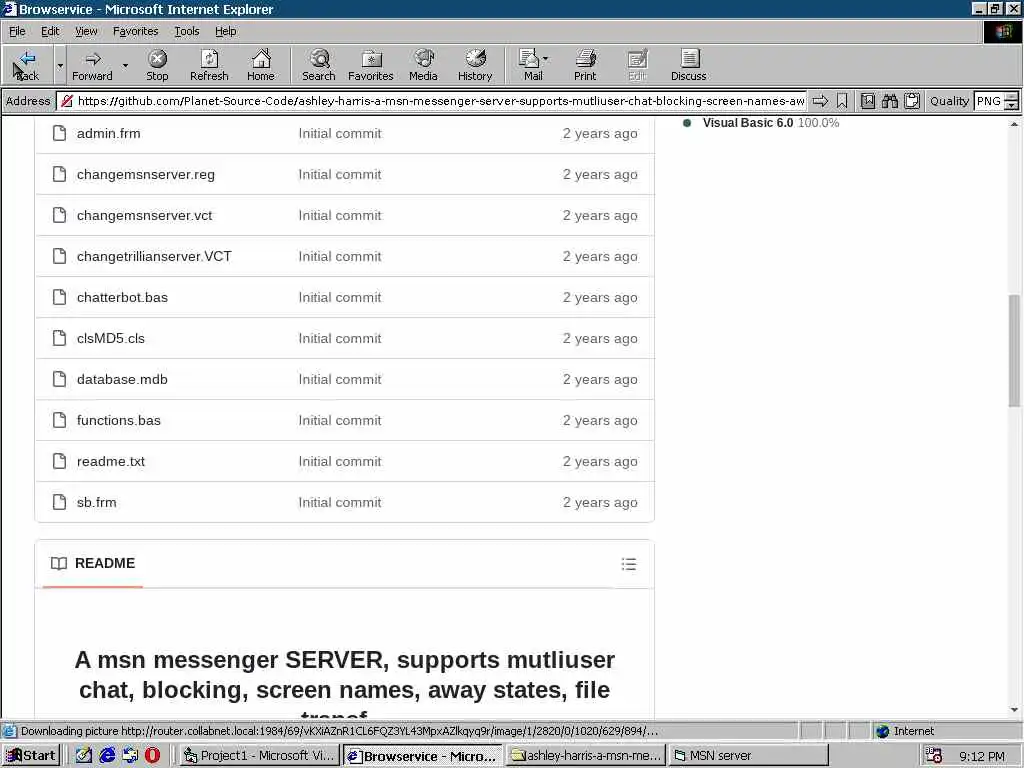Click the scrollbar up arrow
1024x768 pixels.
coord(1014,123)
